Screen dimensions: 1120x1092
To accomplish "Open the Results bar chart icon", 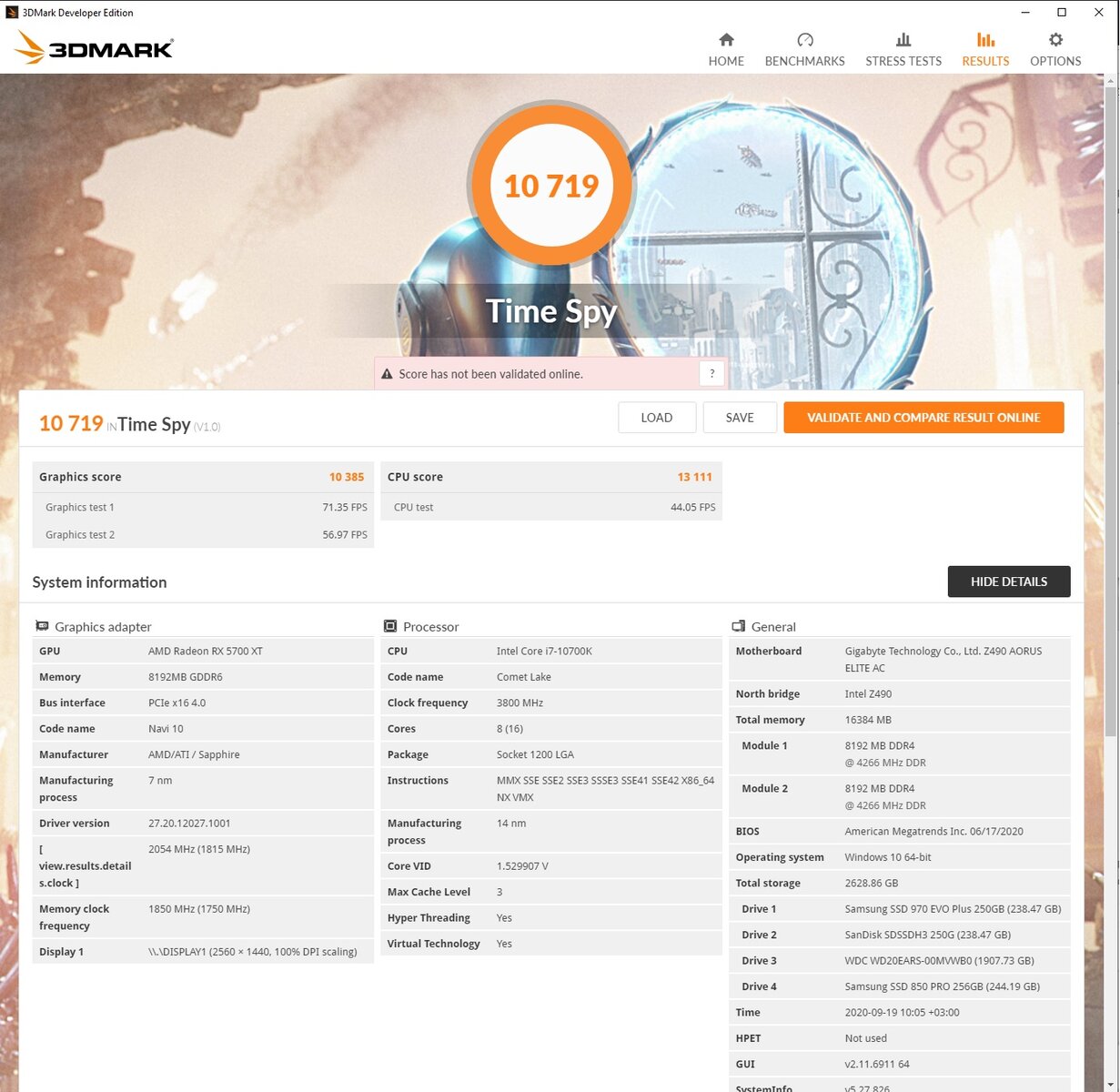I will point(985,39).
